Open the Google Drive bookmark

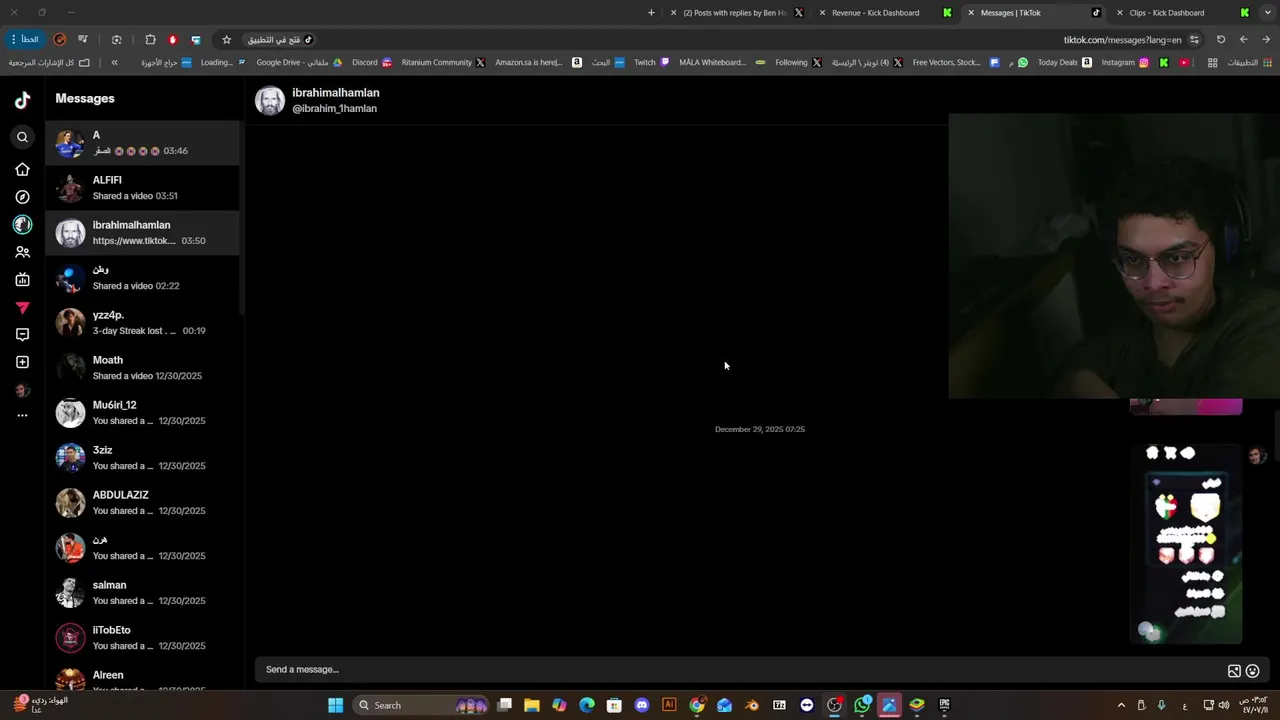click(299, 62)
